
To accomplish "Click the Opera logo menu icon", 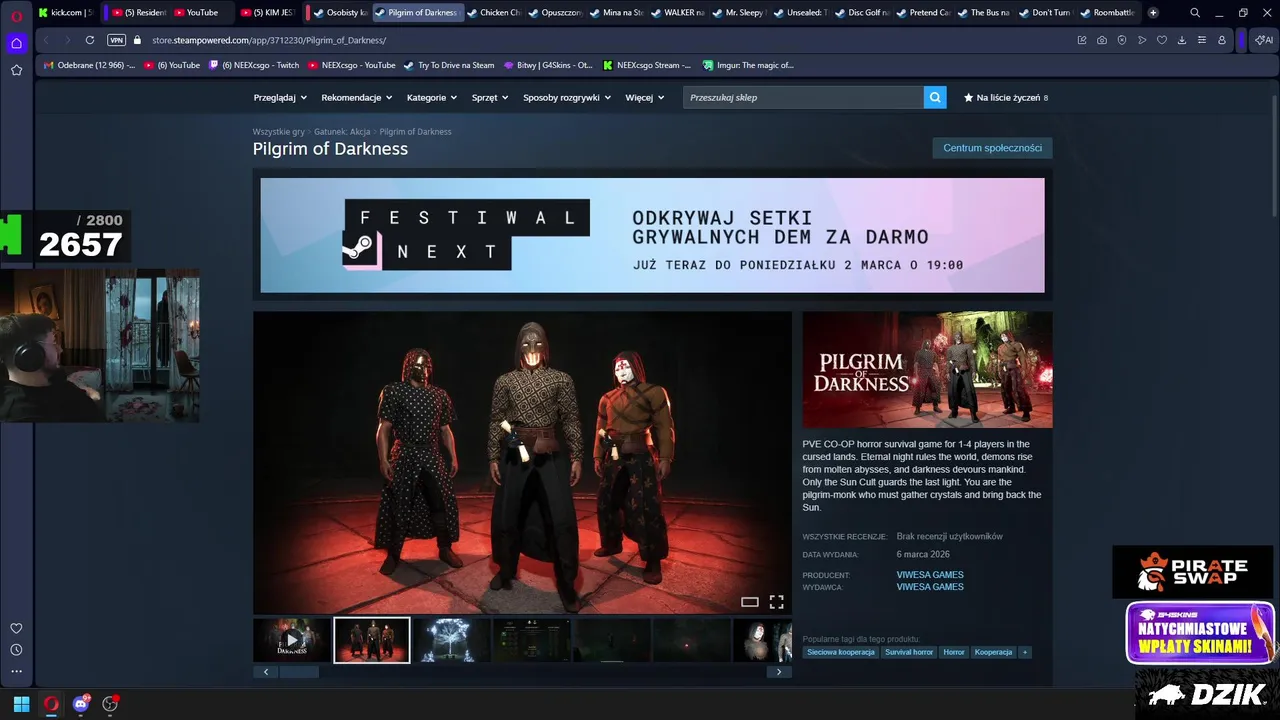I will pos(16,15).
